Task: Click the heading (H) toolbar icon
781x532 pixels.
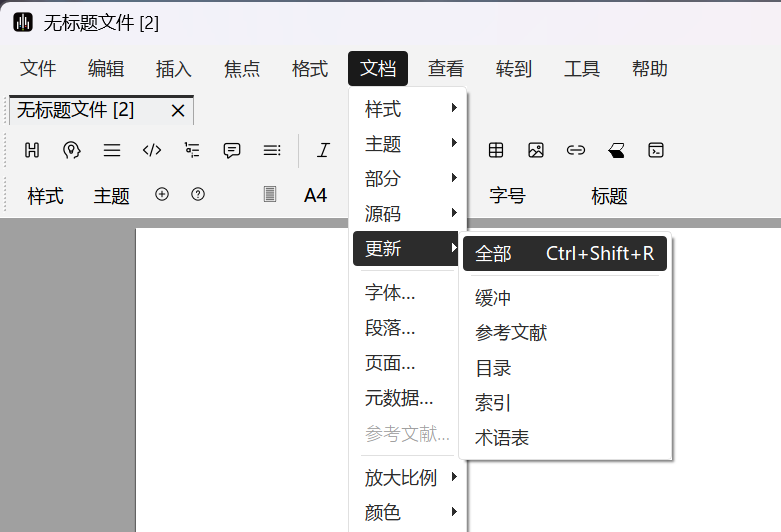Action: [32, 150]
